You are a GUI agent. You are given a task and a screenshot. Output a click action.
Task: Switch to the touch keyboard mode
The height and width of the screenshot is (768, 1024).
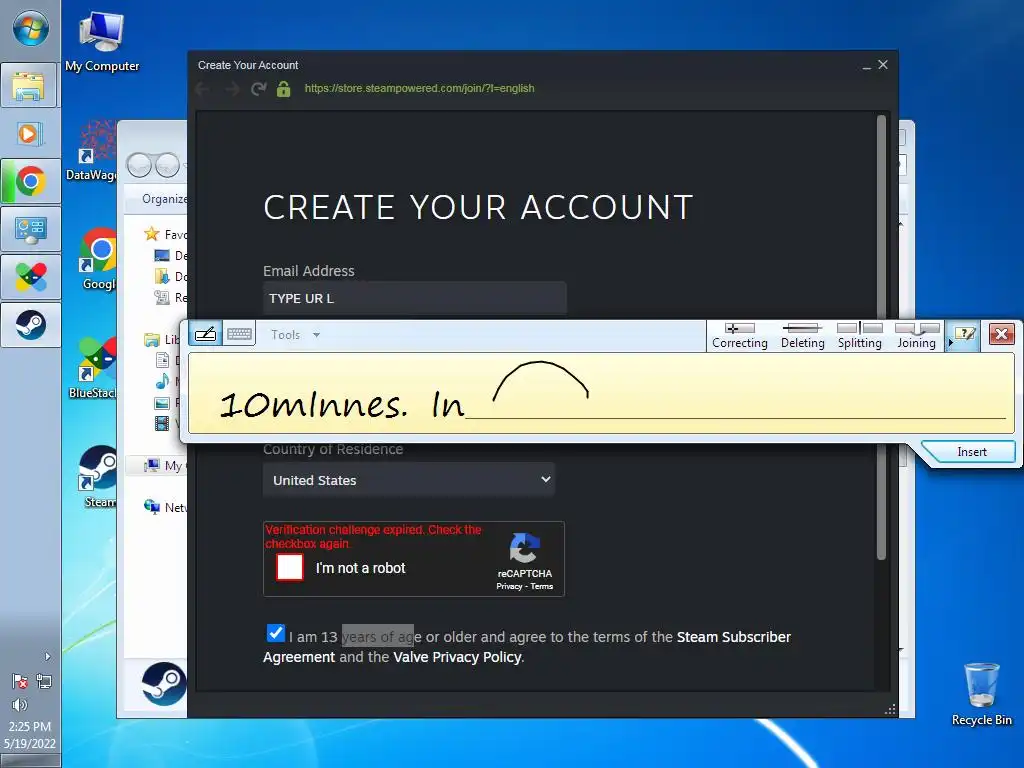pos(239,334)
